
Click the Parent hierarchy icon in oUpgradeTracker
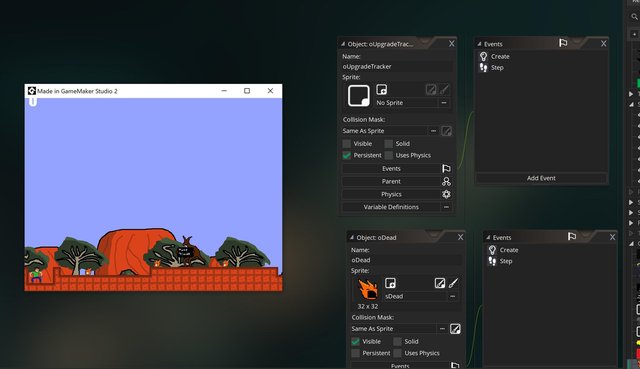[x=446, y=181]
